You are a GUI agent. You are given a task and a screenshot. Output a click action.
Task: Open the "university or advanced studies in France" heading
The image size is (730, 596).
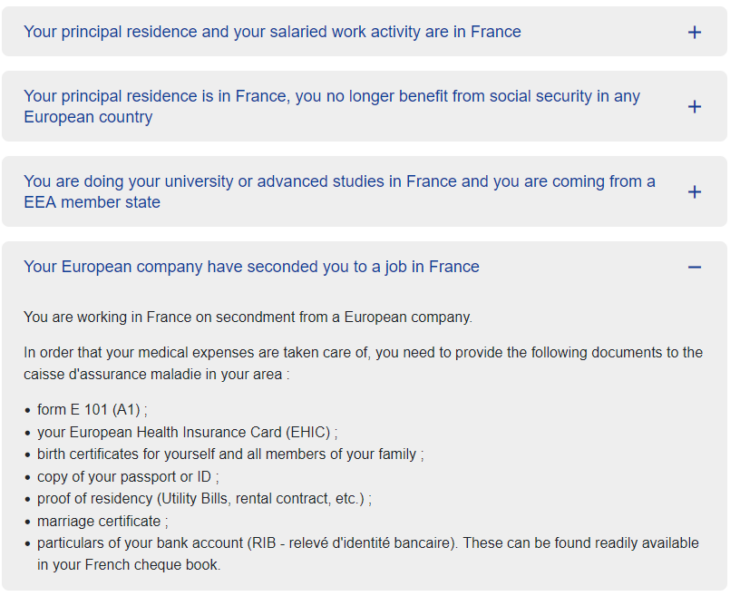tap(339, 191)
